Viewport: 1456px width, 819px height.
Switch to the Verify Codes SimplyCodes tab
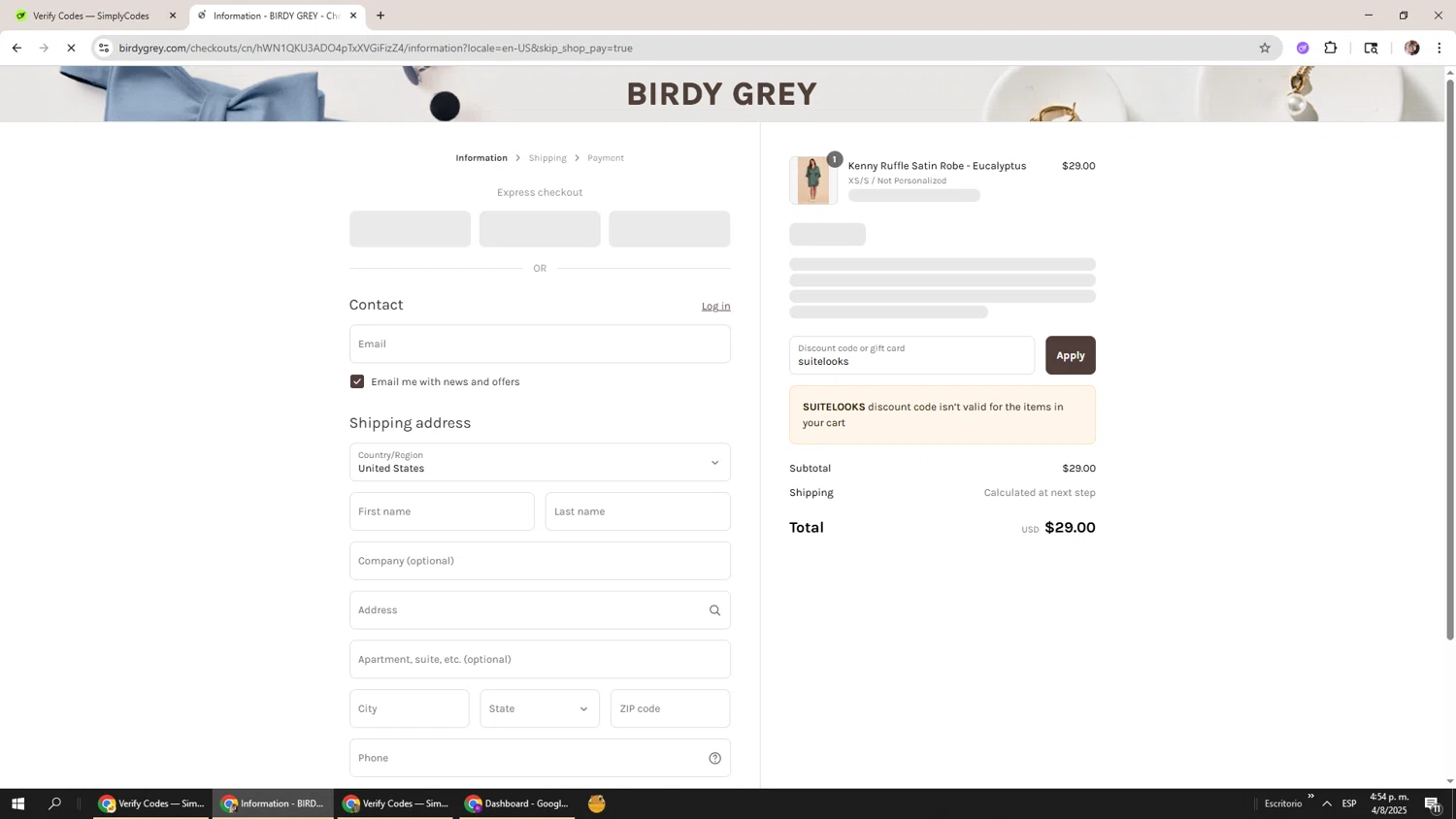(94, 16)
